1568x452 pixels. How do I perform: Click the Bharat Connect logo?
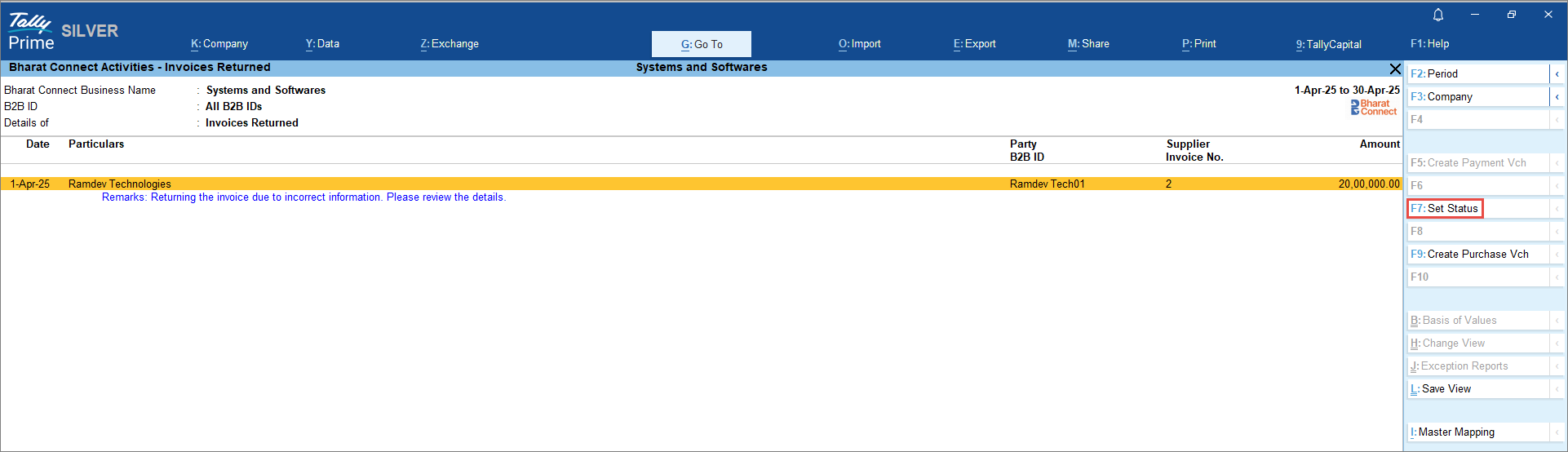1373,108
